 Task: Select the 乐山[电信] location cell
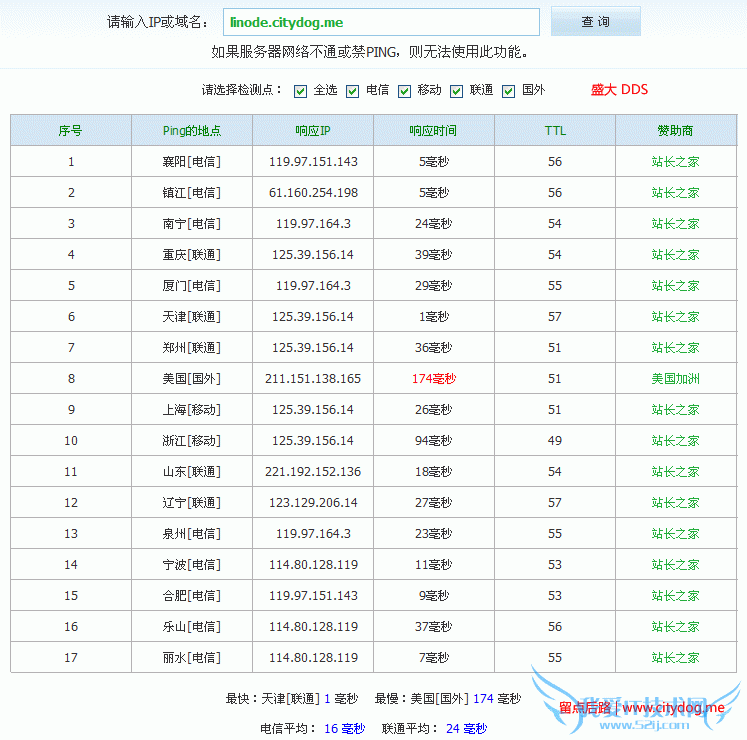click(192, 626)
